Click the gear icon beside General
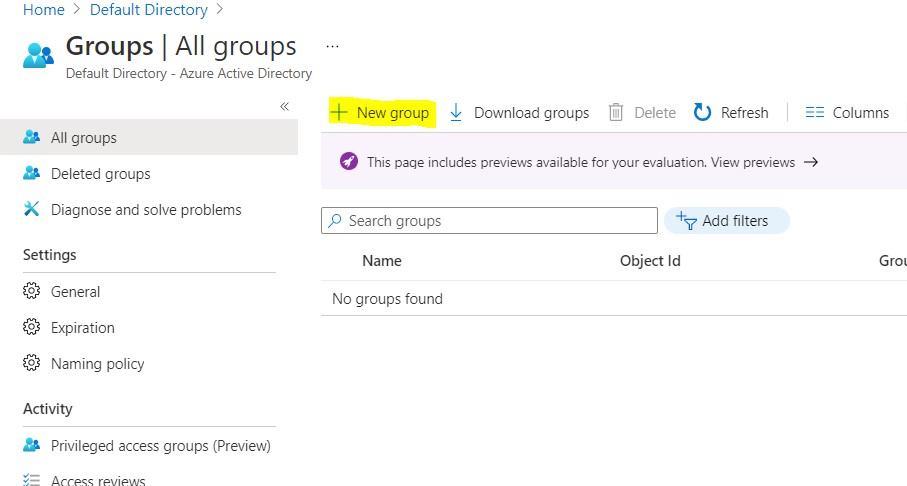The image size is (907, 486). click(x=31, y=291)
